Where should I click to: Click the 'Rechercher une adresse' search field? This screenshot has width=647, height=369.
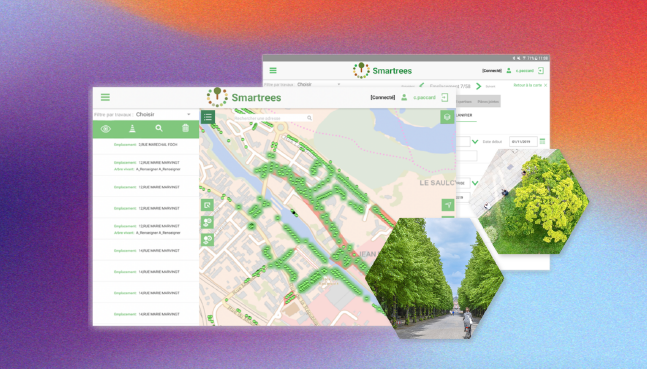point(272,118)
